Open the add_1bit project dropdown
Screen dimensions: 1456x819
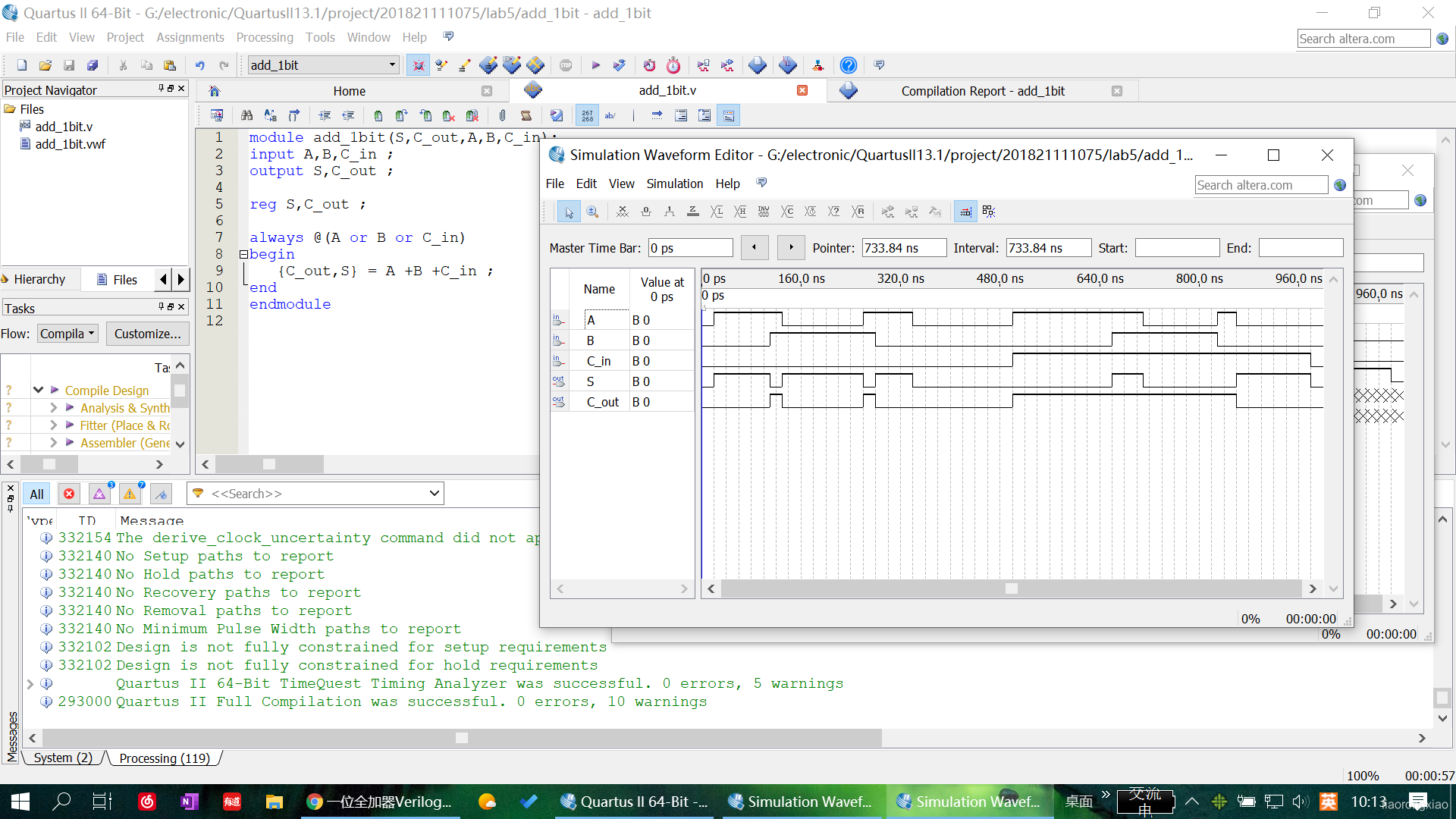[x=324, y=65]
